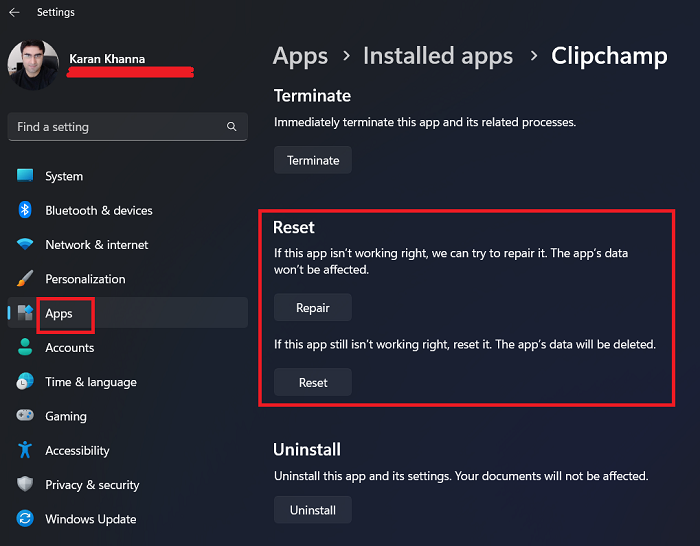Go to Installed apps breadcrumb
The width and height of the screenshot is (700, 546).
438,56
